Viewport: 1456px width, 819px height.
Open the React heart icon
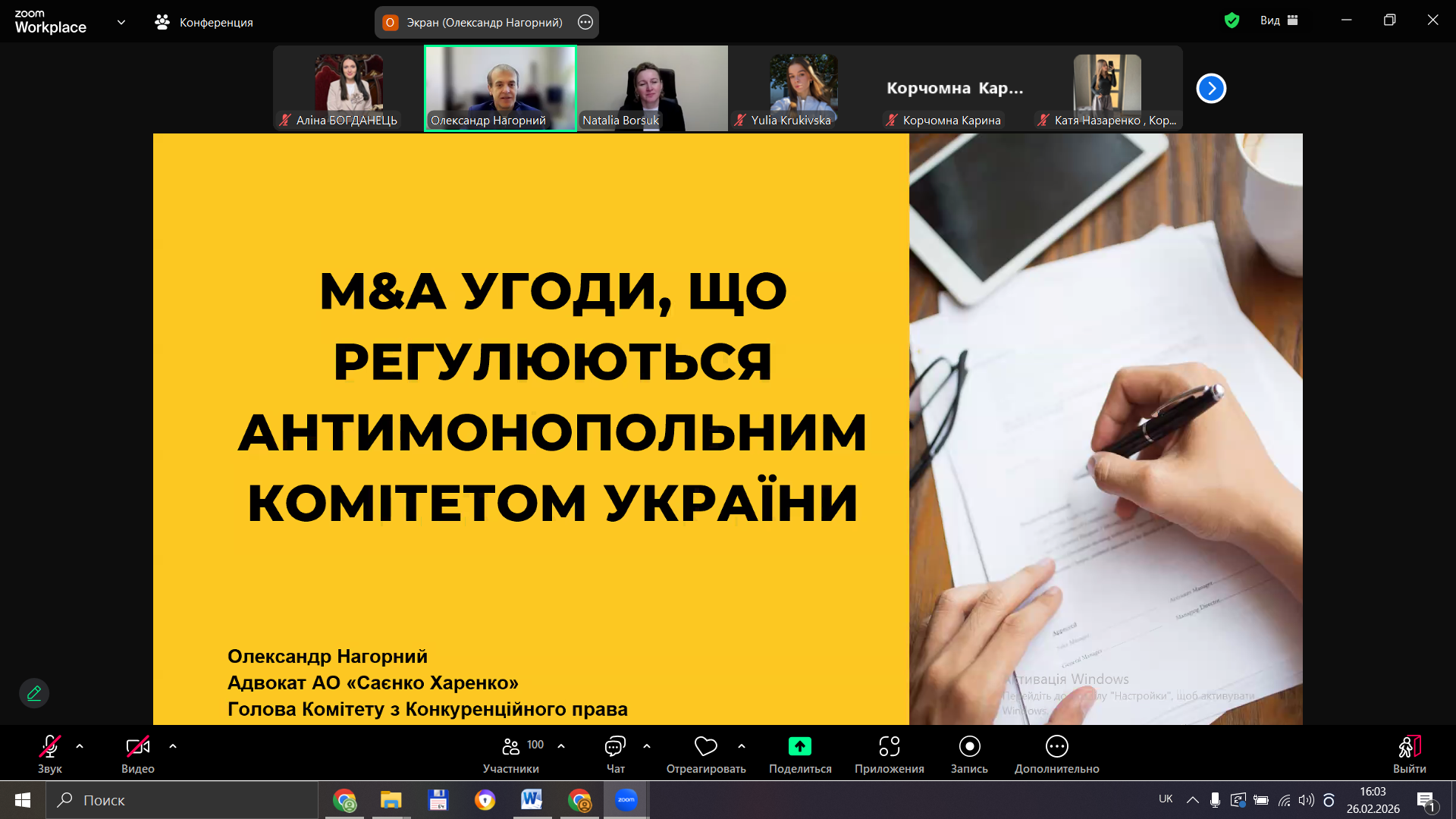pos(705,747)
